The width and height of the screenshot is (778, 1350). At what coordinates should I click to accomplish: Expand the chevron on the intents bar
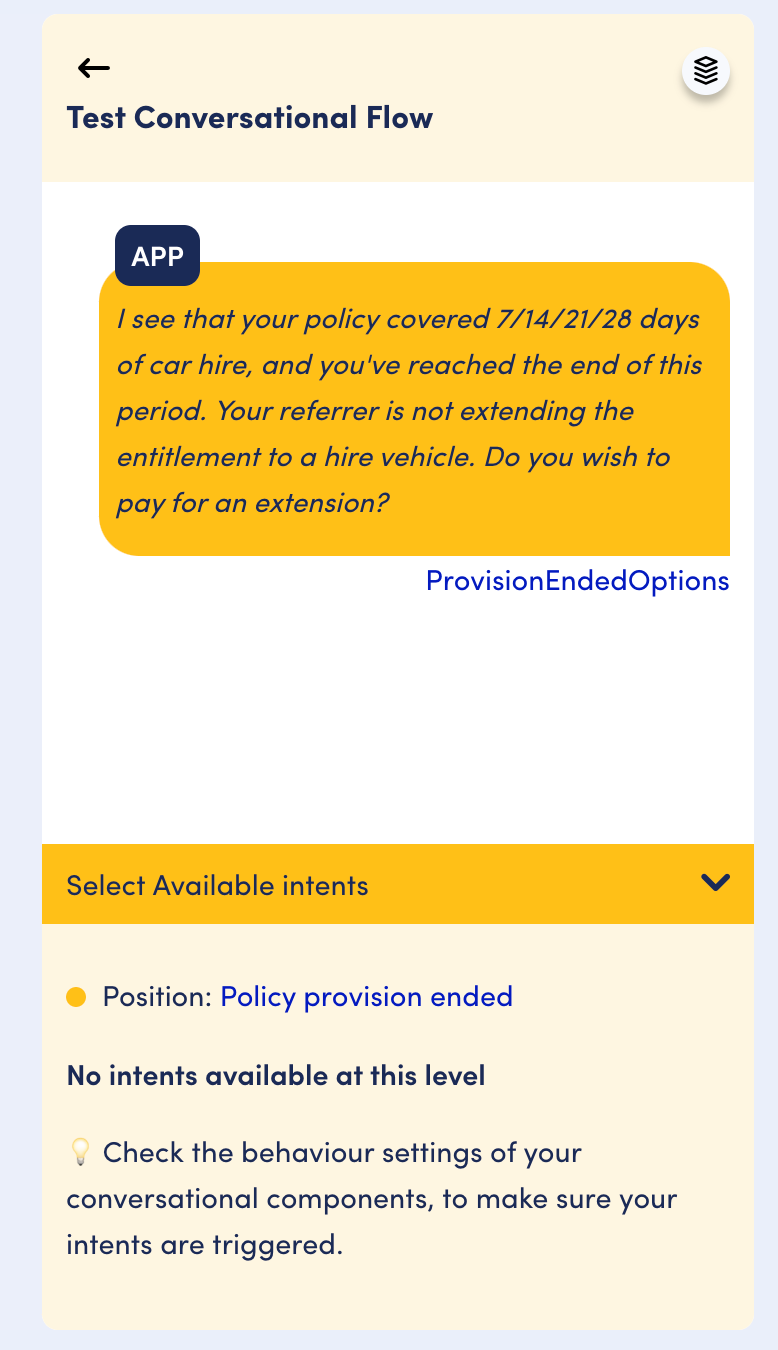click(715, 883)
